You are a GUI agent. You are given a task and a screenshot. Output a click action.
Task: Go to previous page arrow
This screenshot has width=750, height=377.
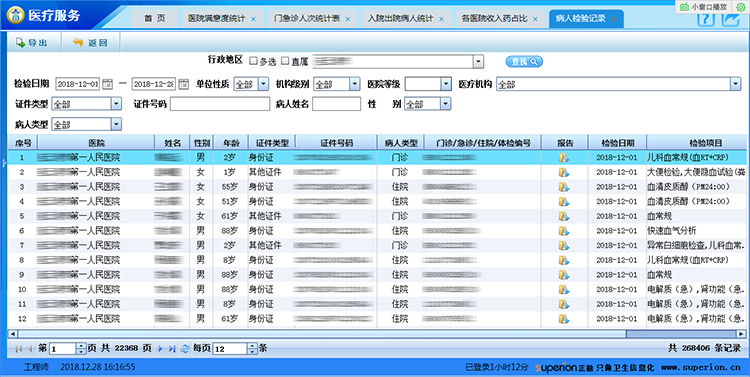coord(30,349)
